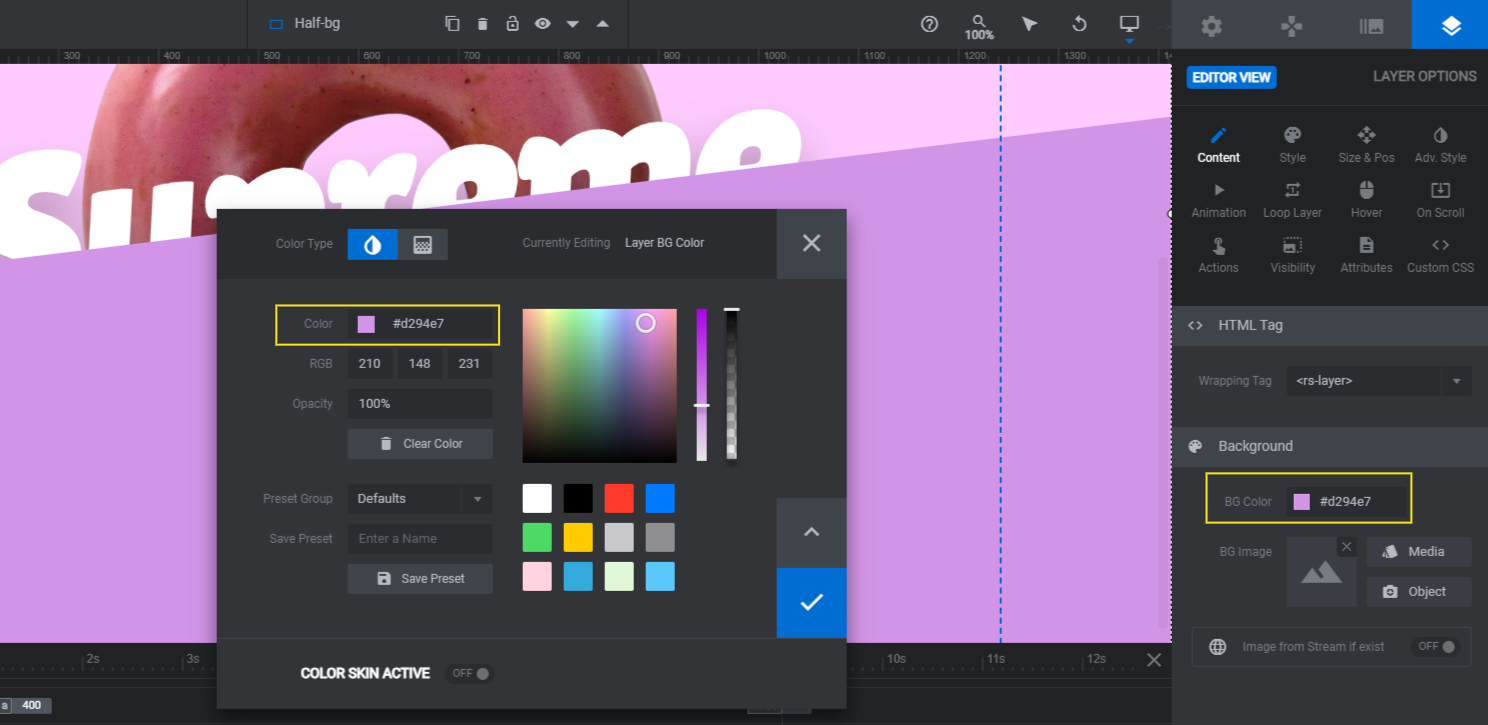Image resolution: width=1488 pixels, height=725 pixels.
Task: Open the desktop device view selector
Action: pos(1129,24)
